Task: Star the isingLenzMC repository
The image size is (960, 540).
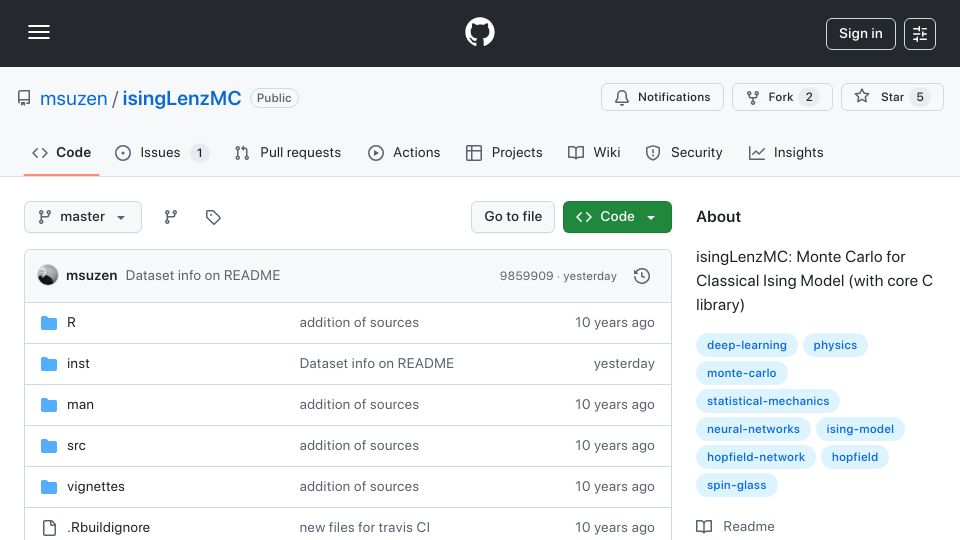Action: point(892,97)
